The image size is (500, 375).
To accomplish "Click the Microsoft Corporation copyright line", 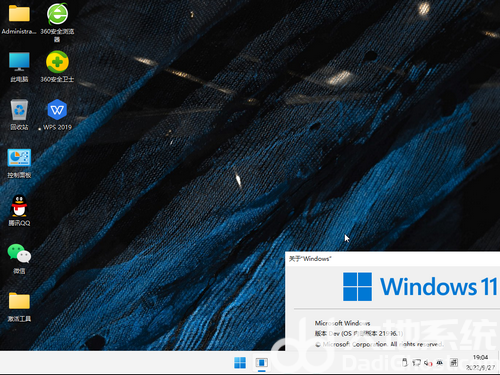I will (x=379, y=344).
